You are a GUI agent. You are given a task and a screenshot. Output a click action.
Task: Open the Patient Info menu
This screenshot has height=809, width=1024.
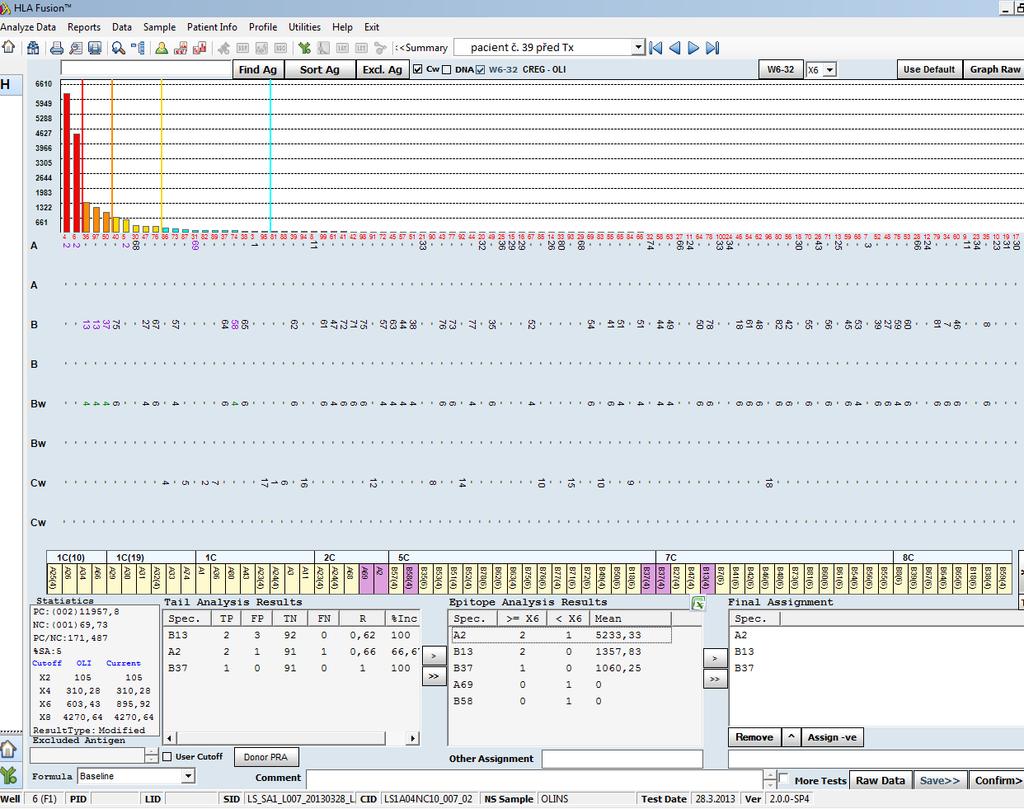(212, 27)
